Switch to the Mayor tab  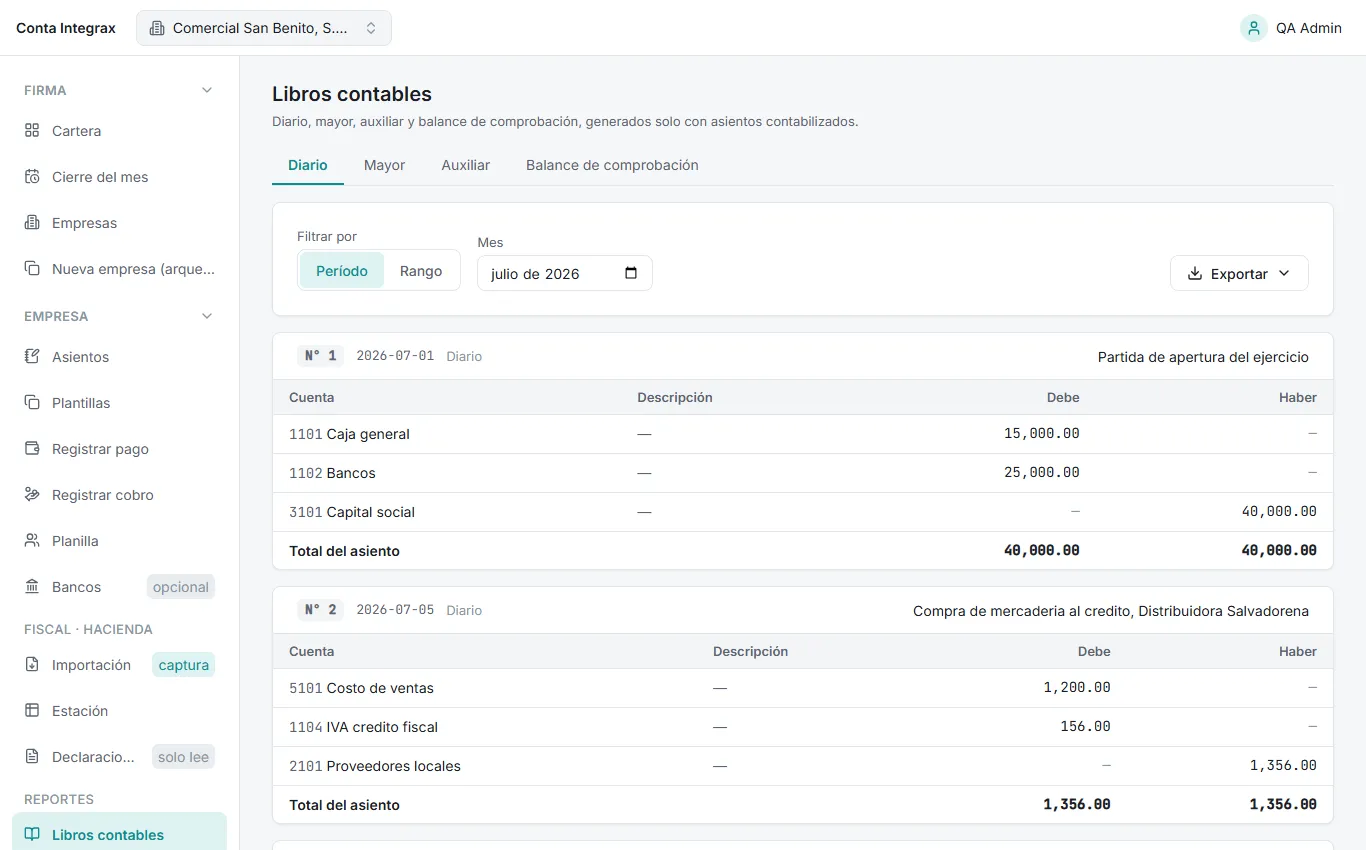pos(384,165)
